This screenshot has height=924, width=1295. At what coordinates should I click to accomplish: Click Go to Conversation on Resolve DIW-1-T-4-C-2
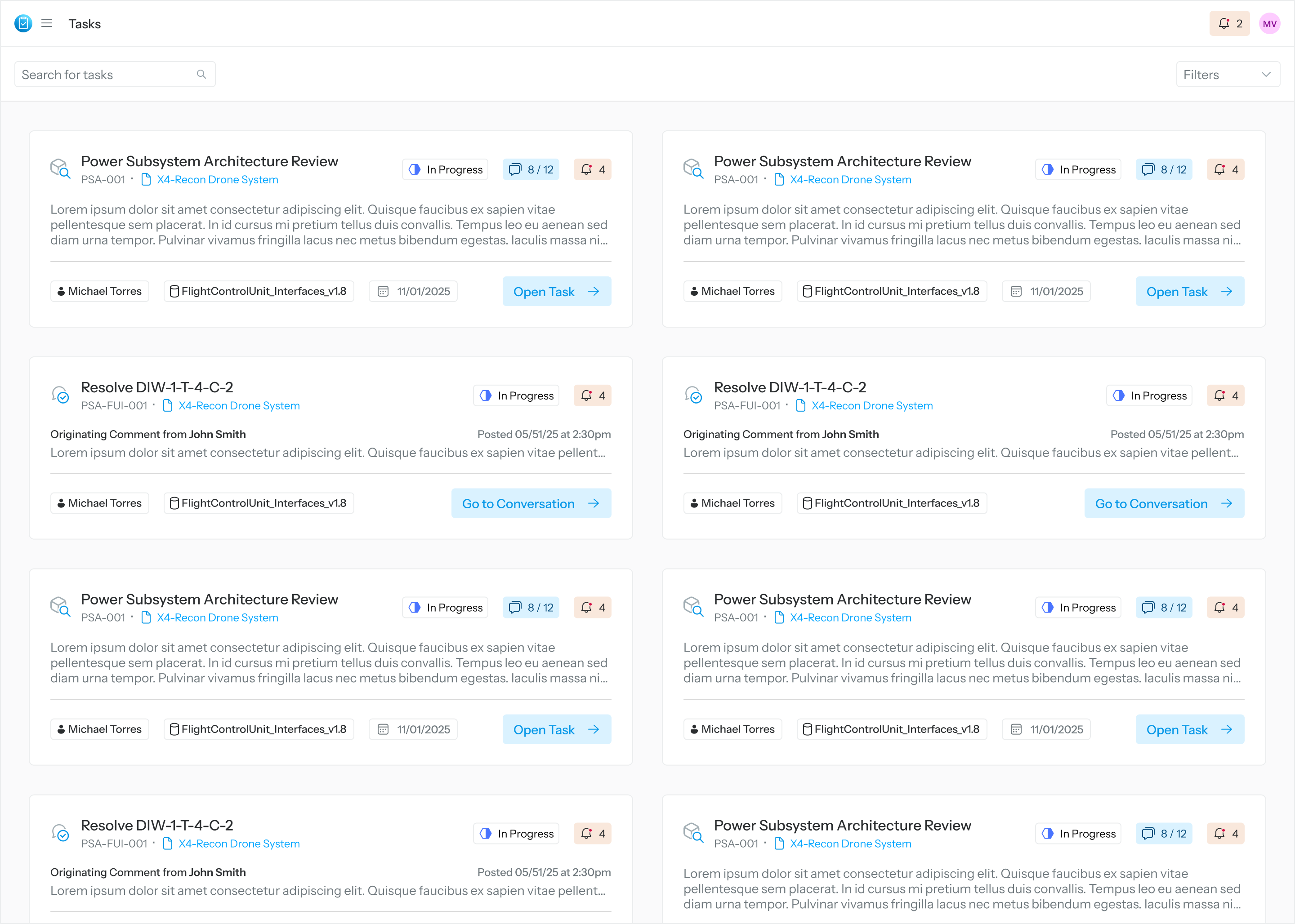531,503
